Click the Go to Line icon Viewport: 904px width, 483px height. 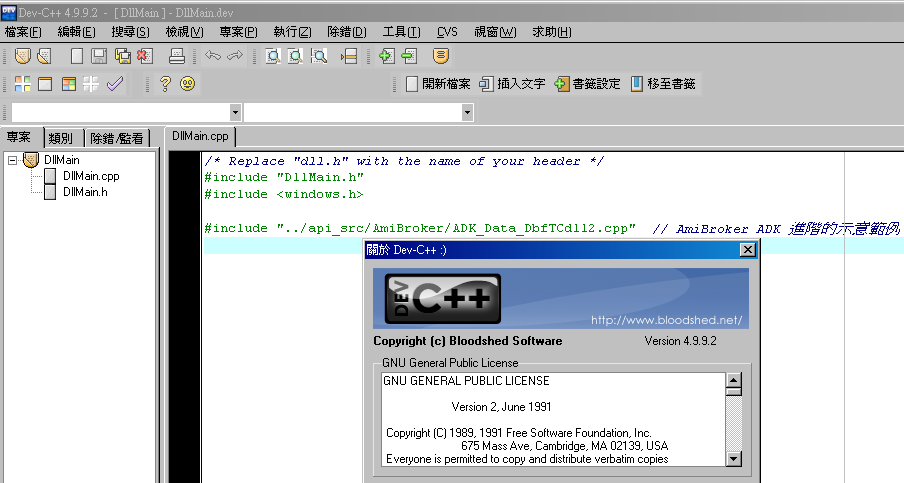click(x=349, y=56)
